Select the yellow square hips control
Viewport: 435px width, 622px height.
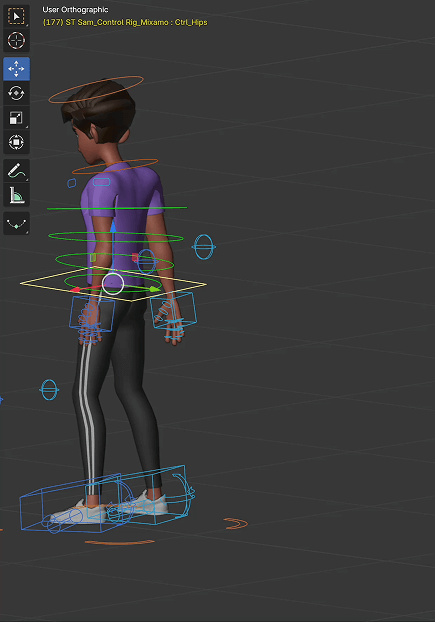pos(113,284)
